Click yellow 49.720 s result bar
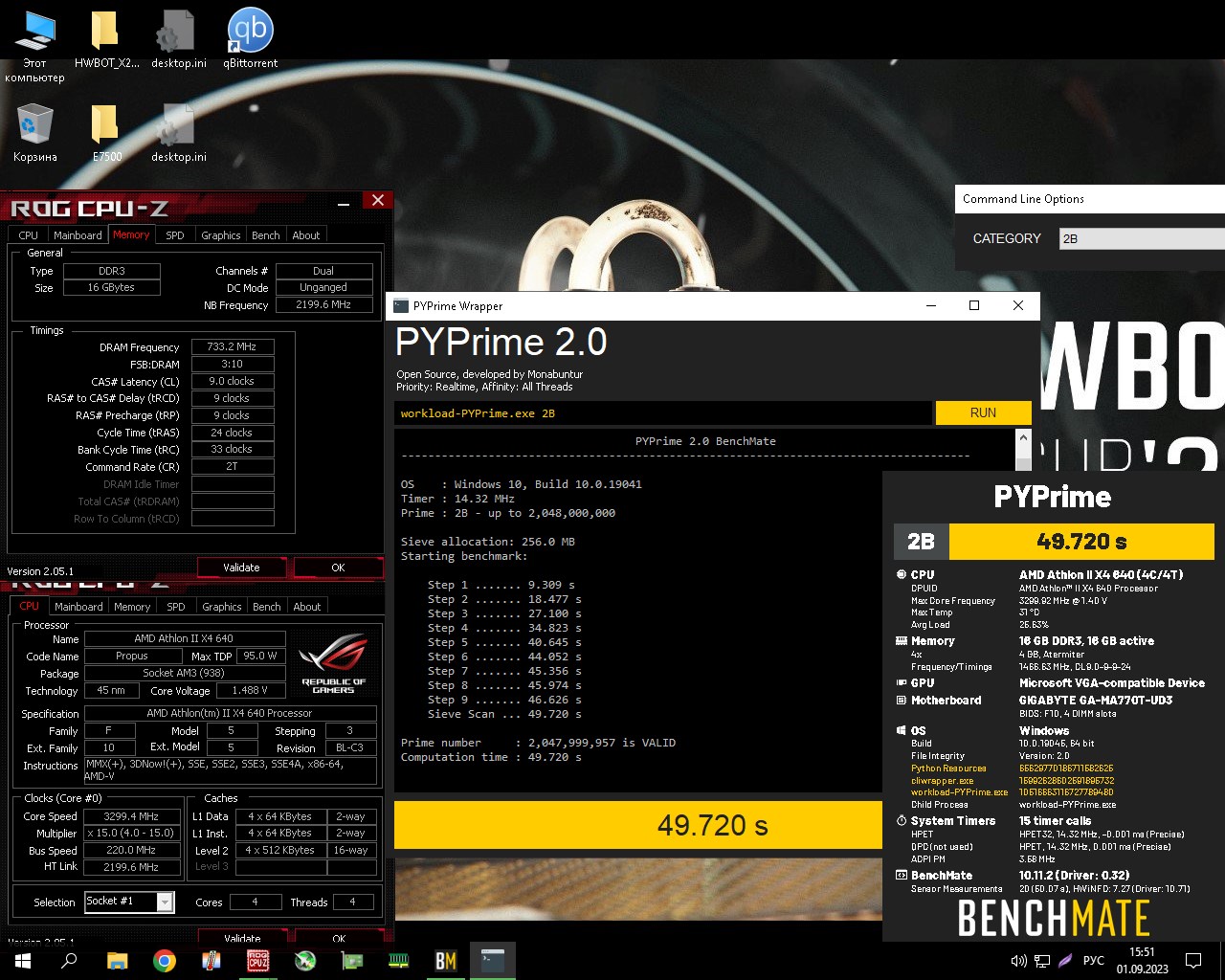Viewport: 1225px width, 980px height. [637, 825]
